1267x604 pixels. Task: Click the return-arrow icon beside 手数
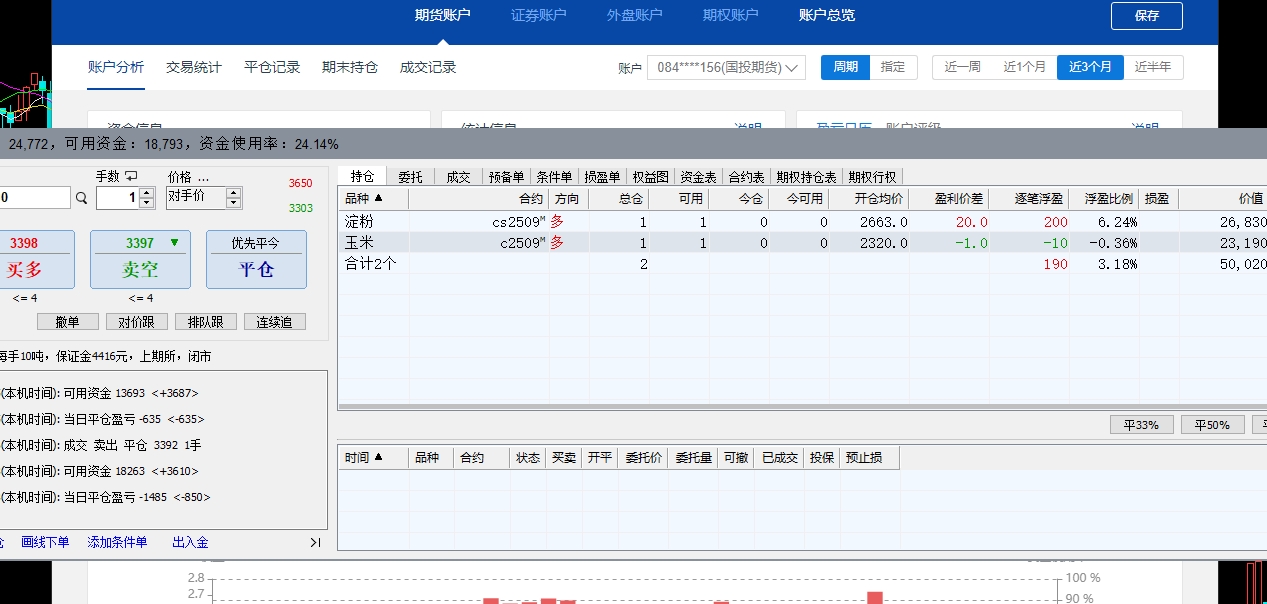[130, 176]
